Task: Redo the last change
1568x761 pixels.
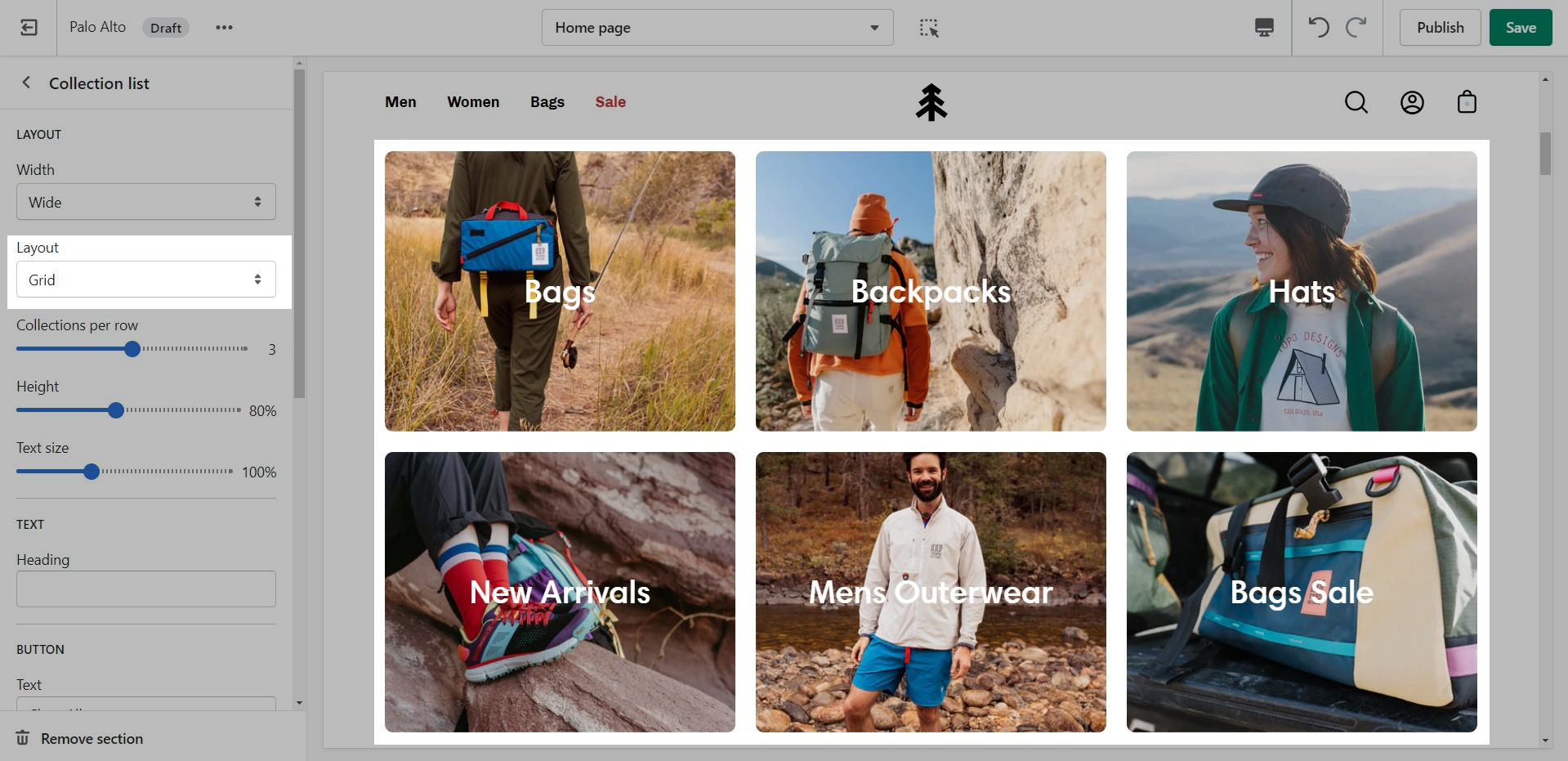Action: point(1356,28)
